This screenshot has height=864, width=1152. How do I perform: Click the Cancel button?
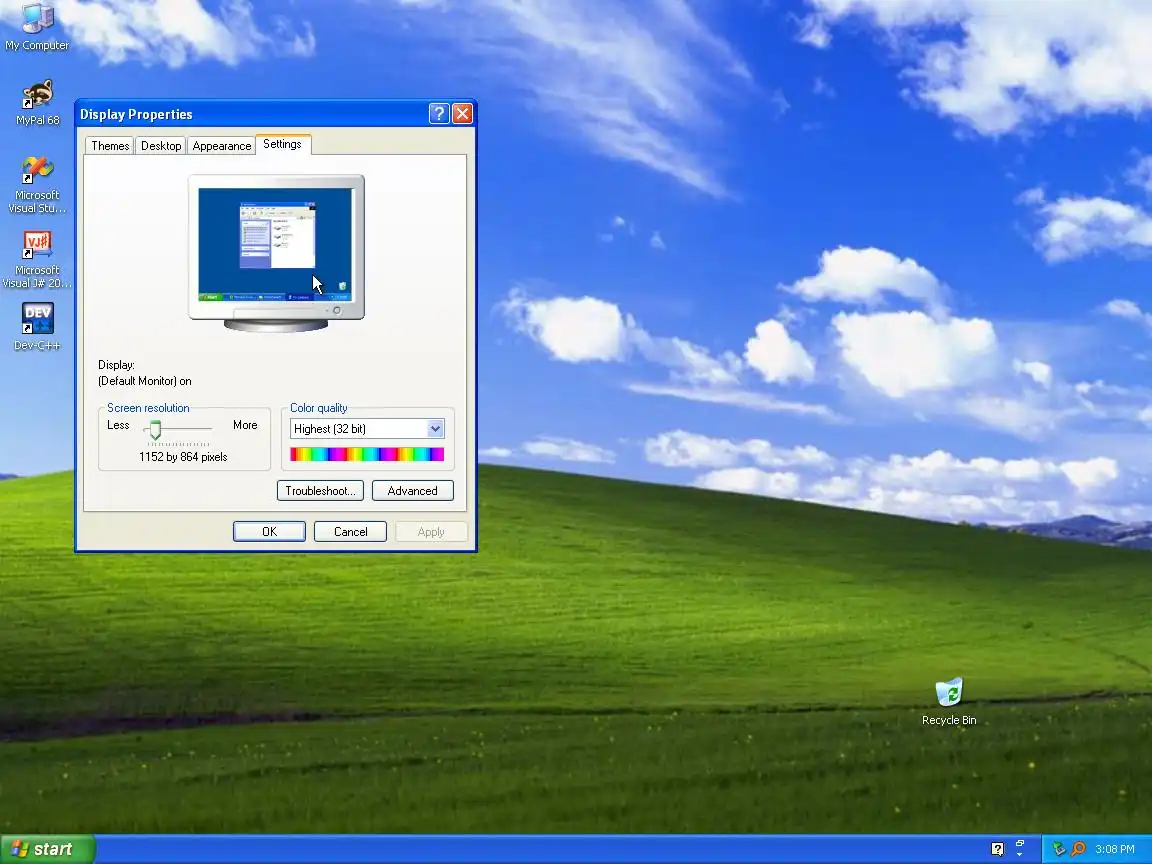350,531
